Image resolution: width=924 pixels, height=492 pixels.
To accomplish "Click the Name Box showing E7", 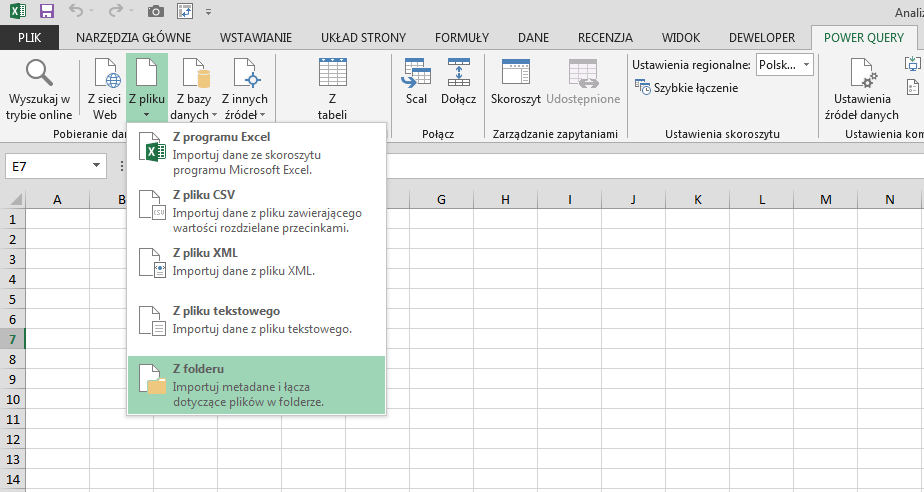I will [x=47, y=167].
